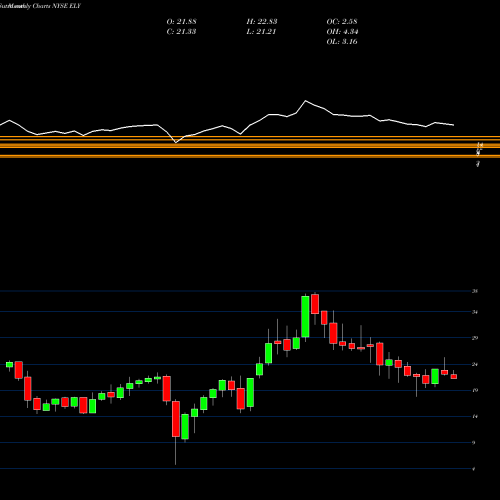This screenshot has height=500, width=500.
Task: Click the "Charts NYSE ELY" chart title
Action: pos(57,6)
